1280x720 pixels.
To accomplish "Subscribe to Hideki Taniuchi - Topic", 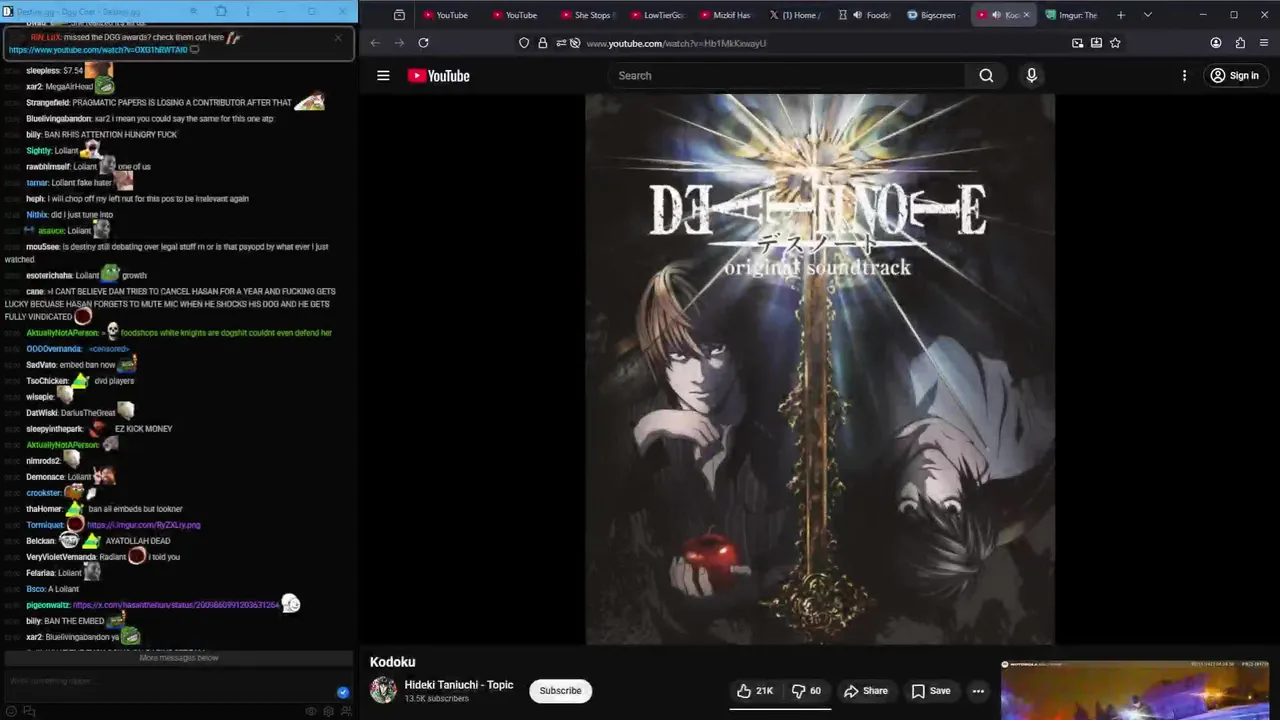I will click(560, 691).
